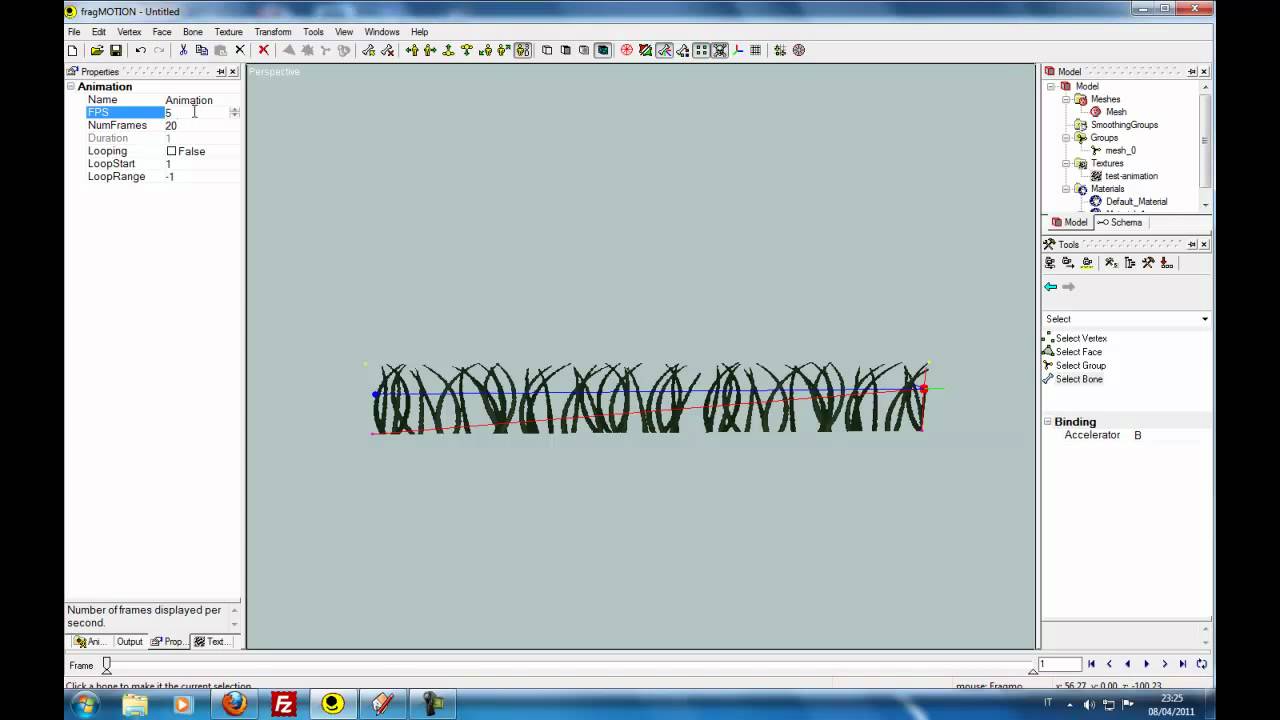The image size is (1280, 720).
Task: Collapse the Meshes tree node
Action: click(x=1066, y=100)
